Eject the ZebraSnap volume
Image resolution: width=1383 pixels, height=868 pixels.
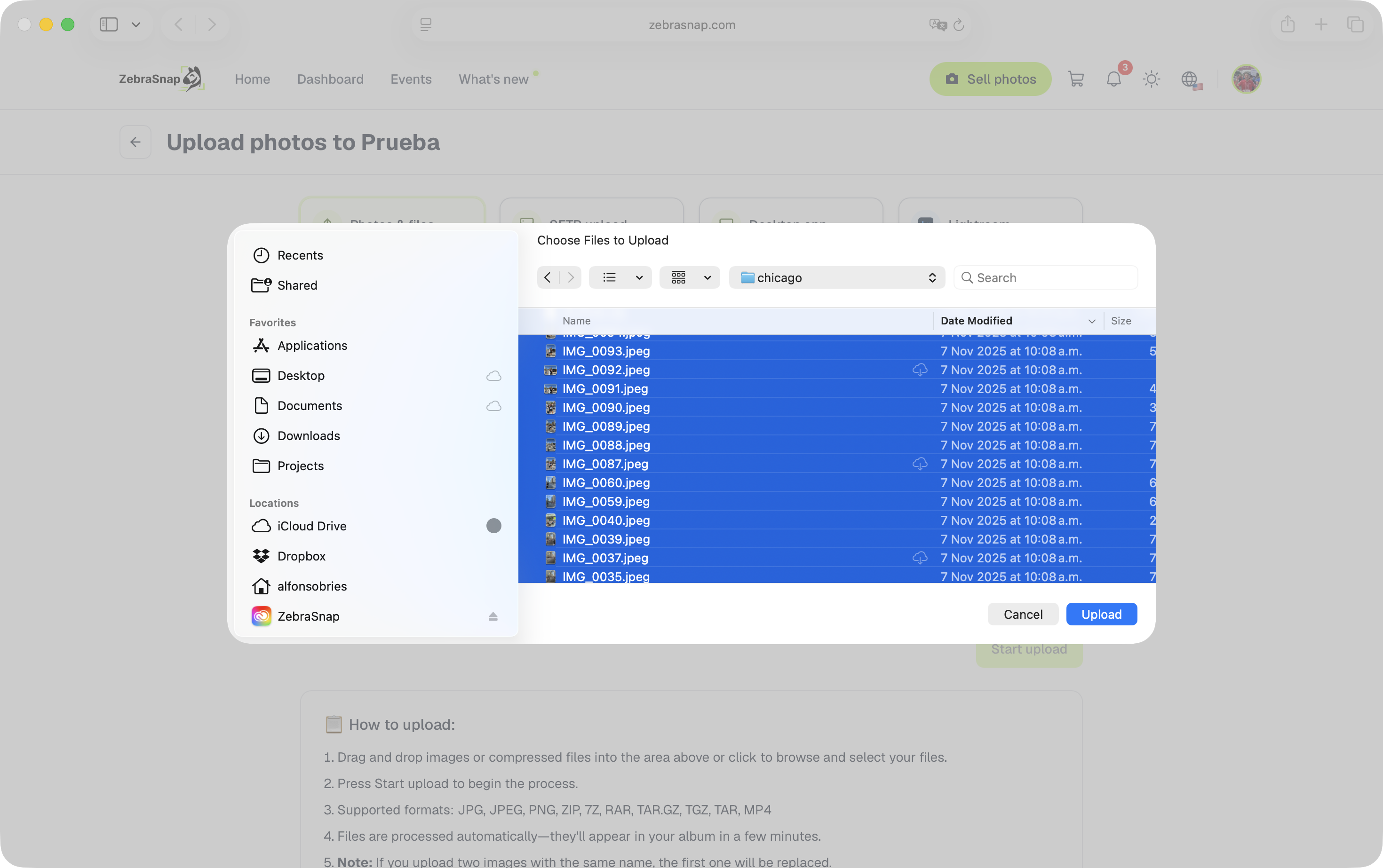[493, 616]
